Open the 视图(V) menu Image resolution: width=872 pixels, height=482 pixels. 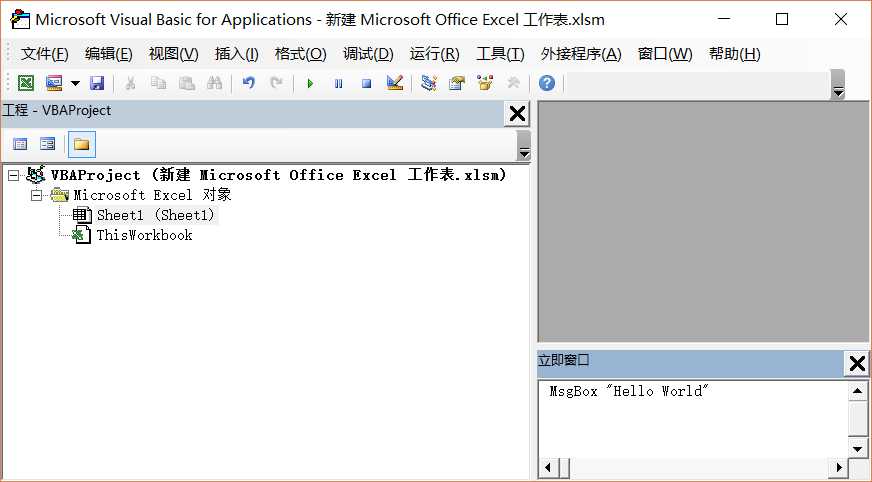[x=174, y=54]
